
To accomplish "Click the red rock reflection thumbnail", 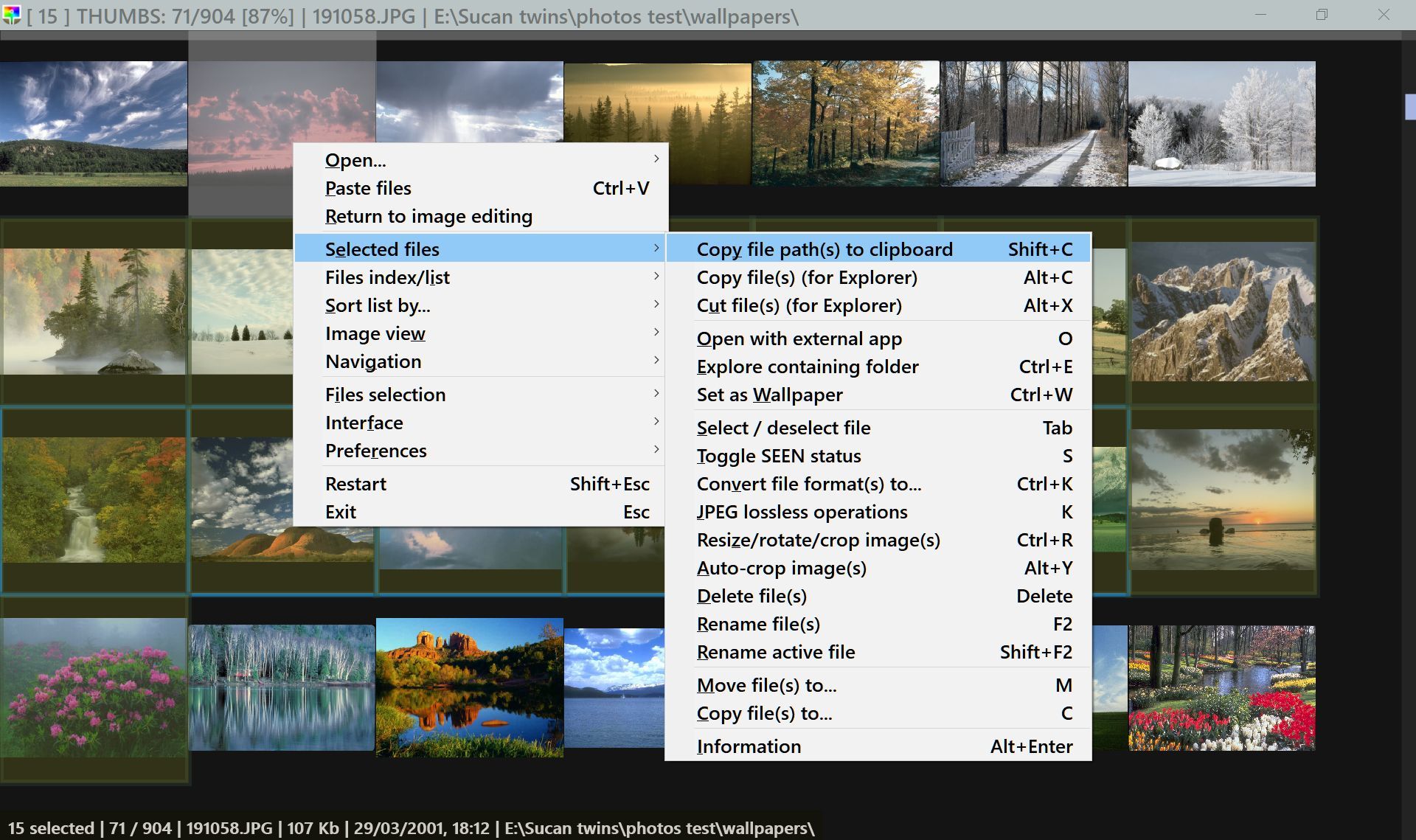I will click(x=469, y=687).
